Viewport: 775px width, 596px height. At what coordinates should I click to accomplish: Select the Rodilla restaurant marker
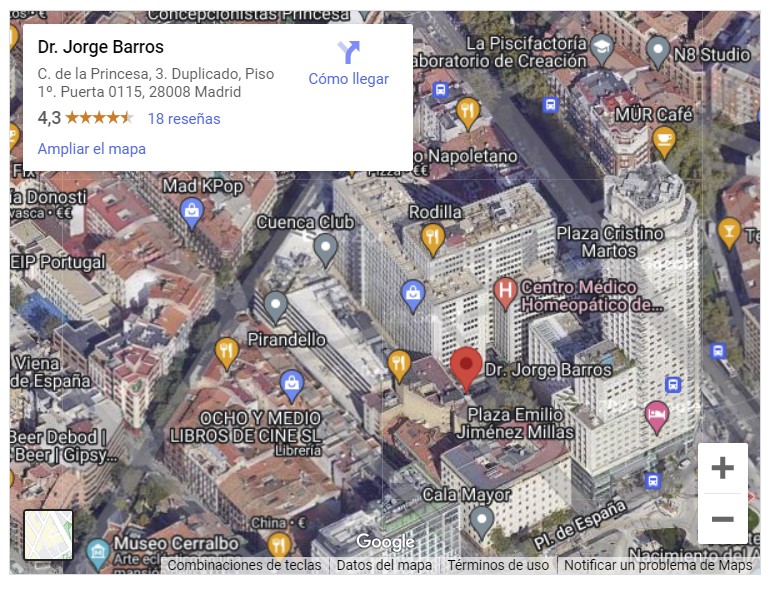tap(433, 240)
